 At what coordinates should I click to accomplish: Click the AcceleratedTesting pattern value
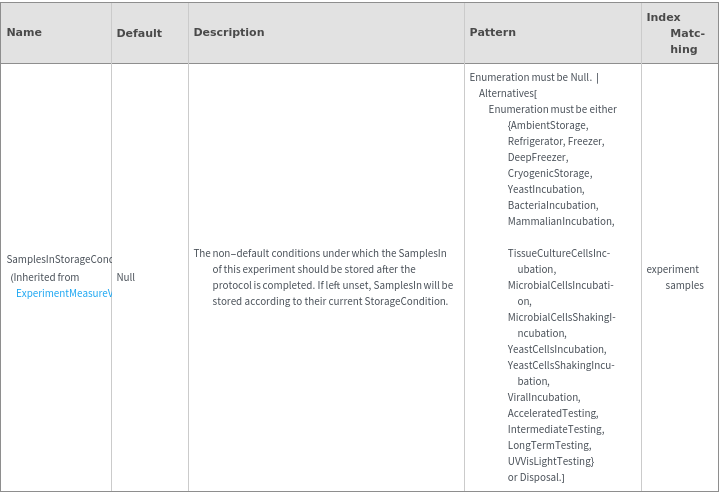552,413
